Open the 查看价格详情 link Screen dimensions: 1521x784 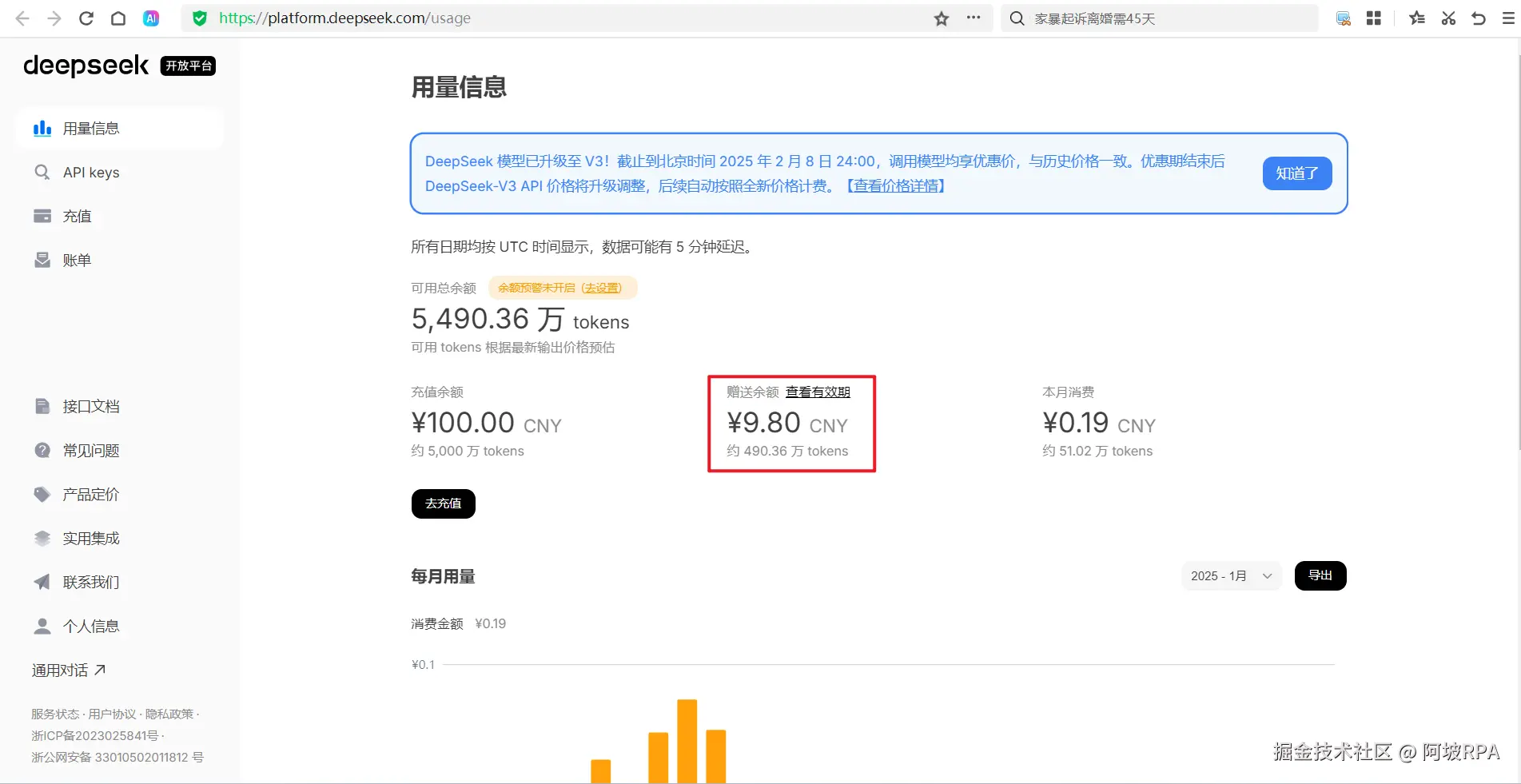(896, 186)
